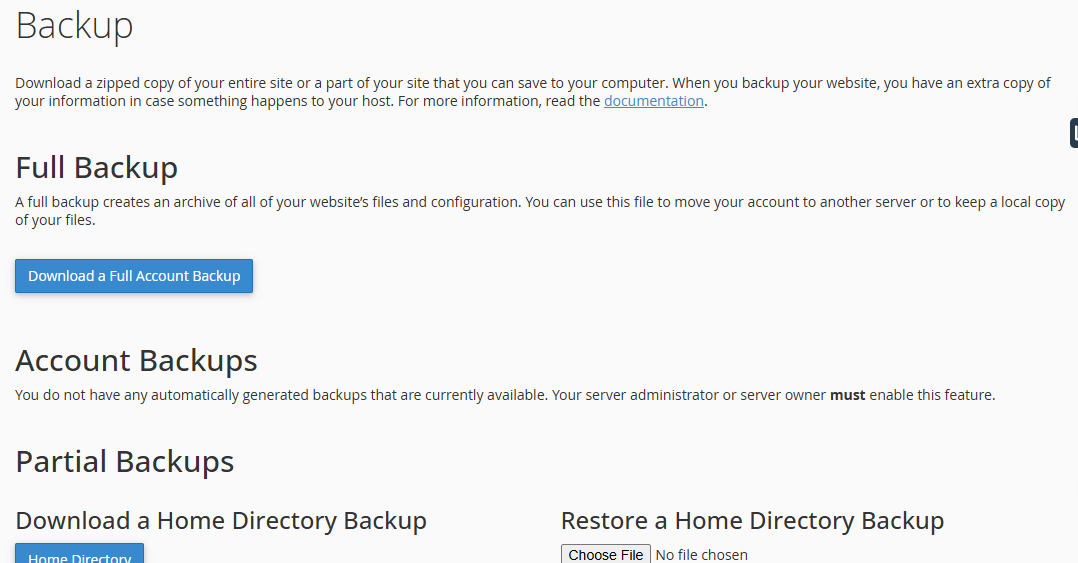Click the intro paragraph about zipped site copy
This screenshot has height=563, width=1078.
point(533,92)
